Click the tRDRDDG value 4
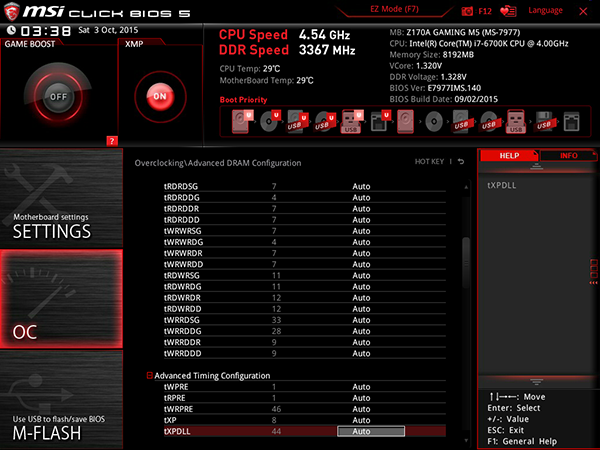Image resolution: width=600 pixels, height=450 pixels. (274, 197)
